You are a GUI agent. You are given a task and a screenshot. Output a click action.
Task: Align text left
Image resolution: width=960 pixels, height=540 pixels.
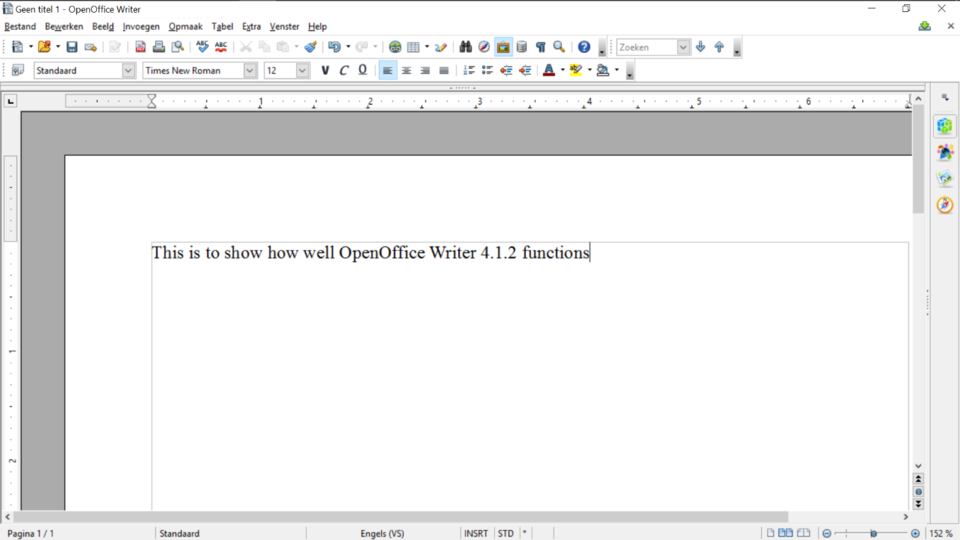tap(388, 70)
